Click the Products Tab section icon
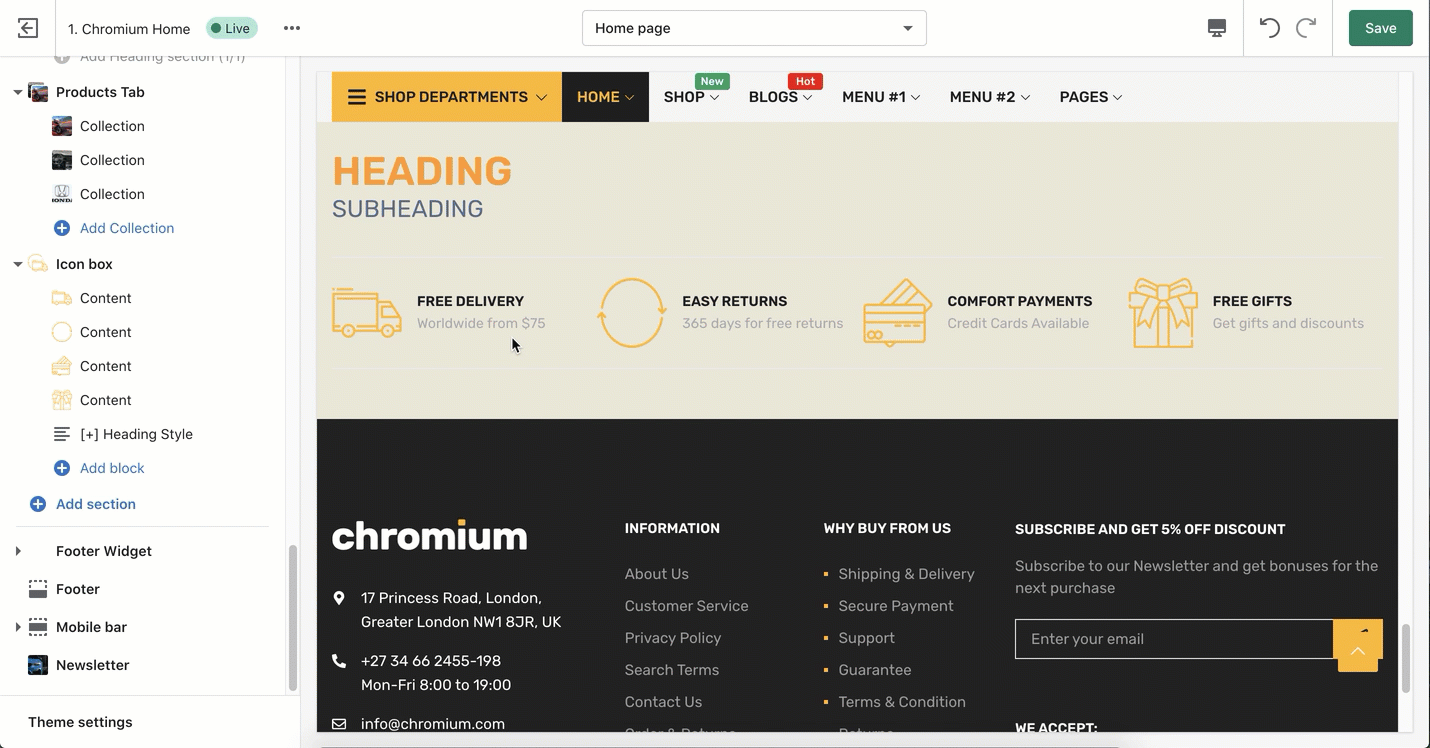The image size is (1430, 748). [x=38, y=92]
